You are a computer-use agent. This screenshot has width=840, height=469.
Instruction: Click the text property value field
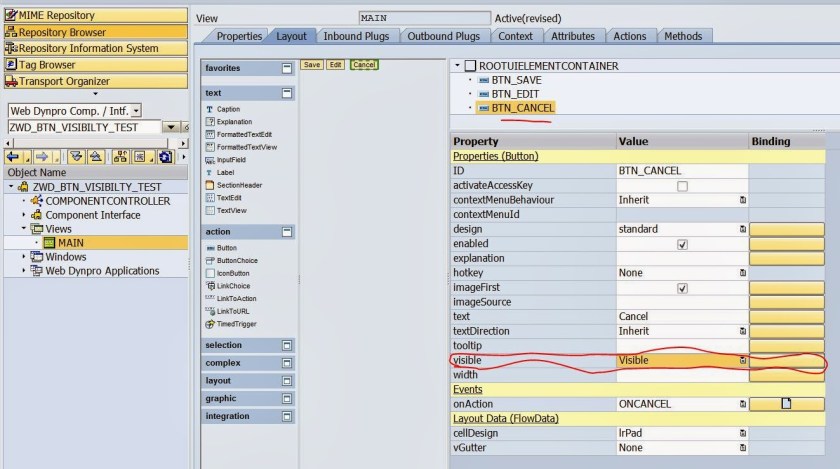[x=681, y=317]
